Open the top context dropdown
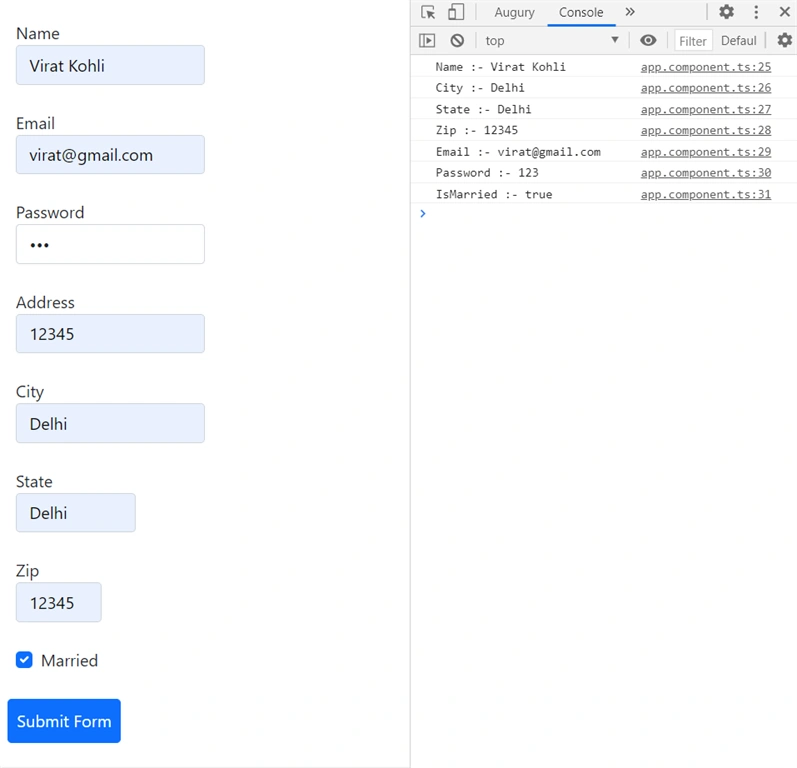 (x=552, y=41)
